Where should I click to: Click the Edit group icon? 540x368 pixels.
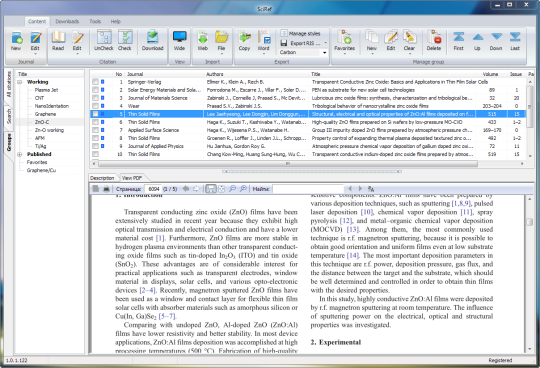click(391, 37)
